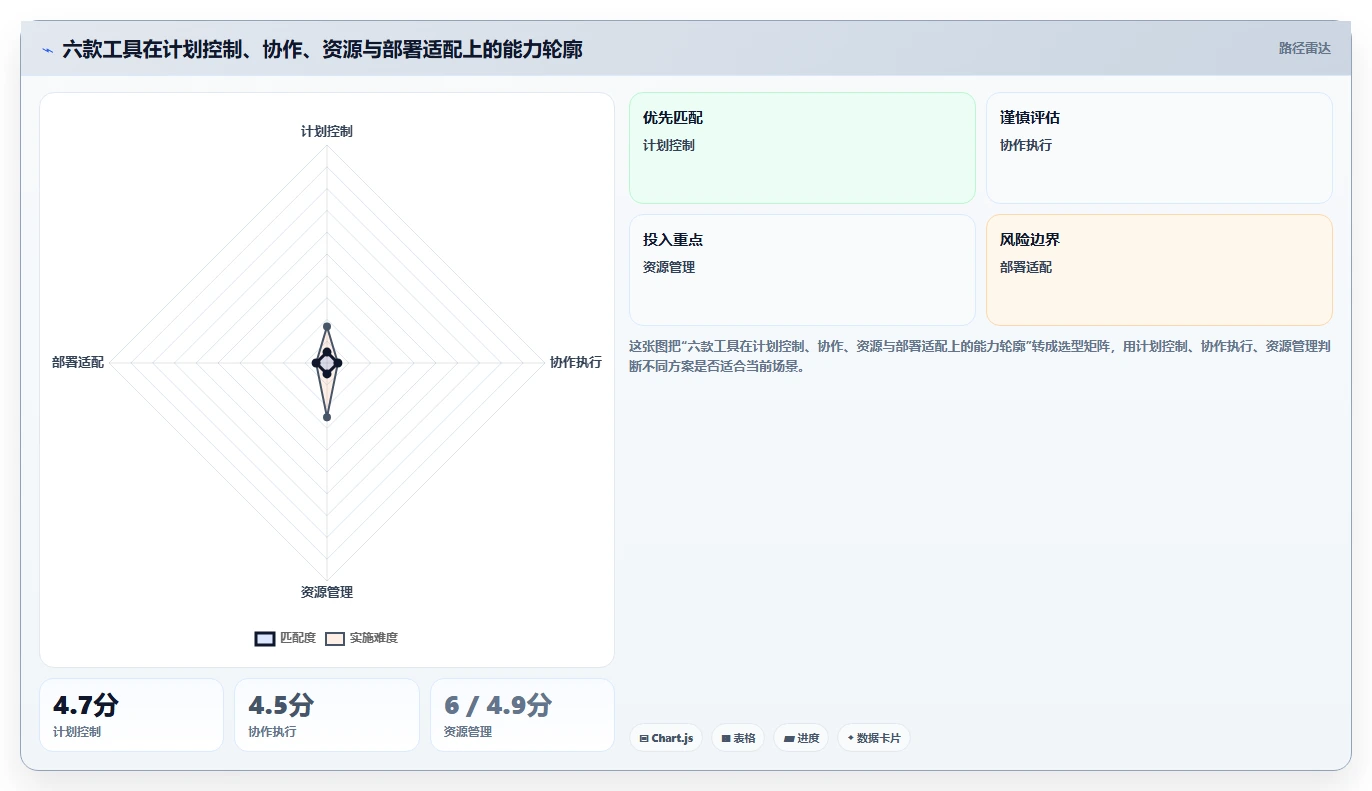Select the 进度 tag chip

point(801,738)
